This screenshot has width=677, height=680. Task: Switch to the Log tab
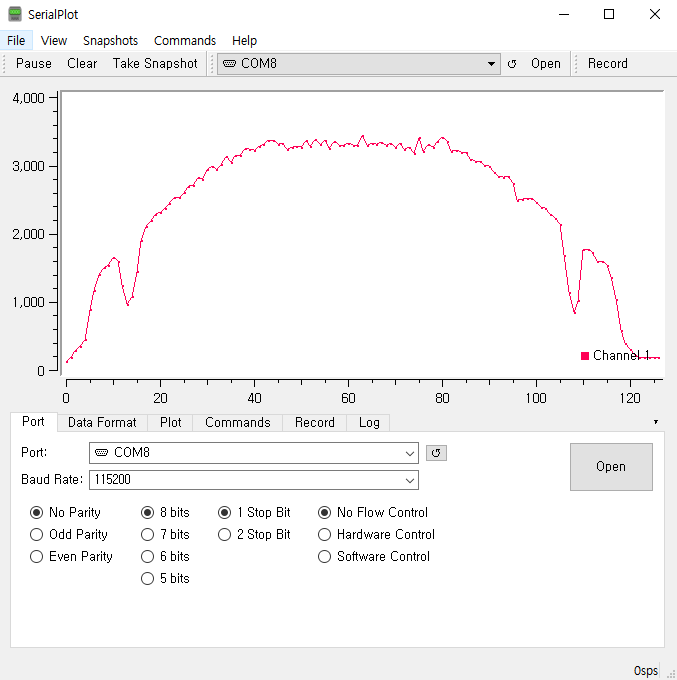tap(369, 422)
